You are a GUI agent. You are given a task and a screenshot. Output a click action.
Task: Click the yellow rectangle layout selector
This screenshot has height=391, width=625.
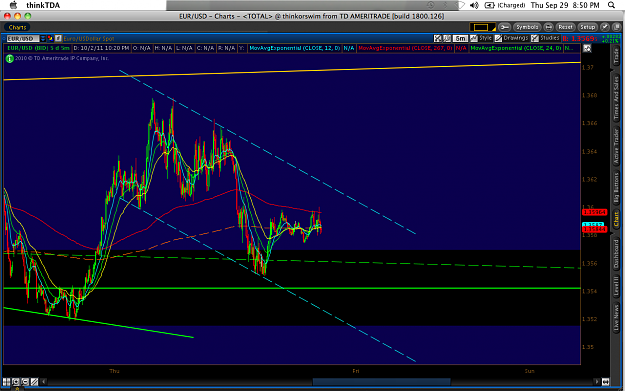[482, 27]
